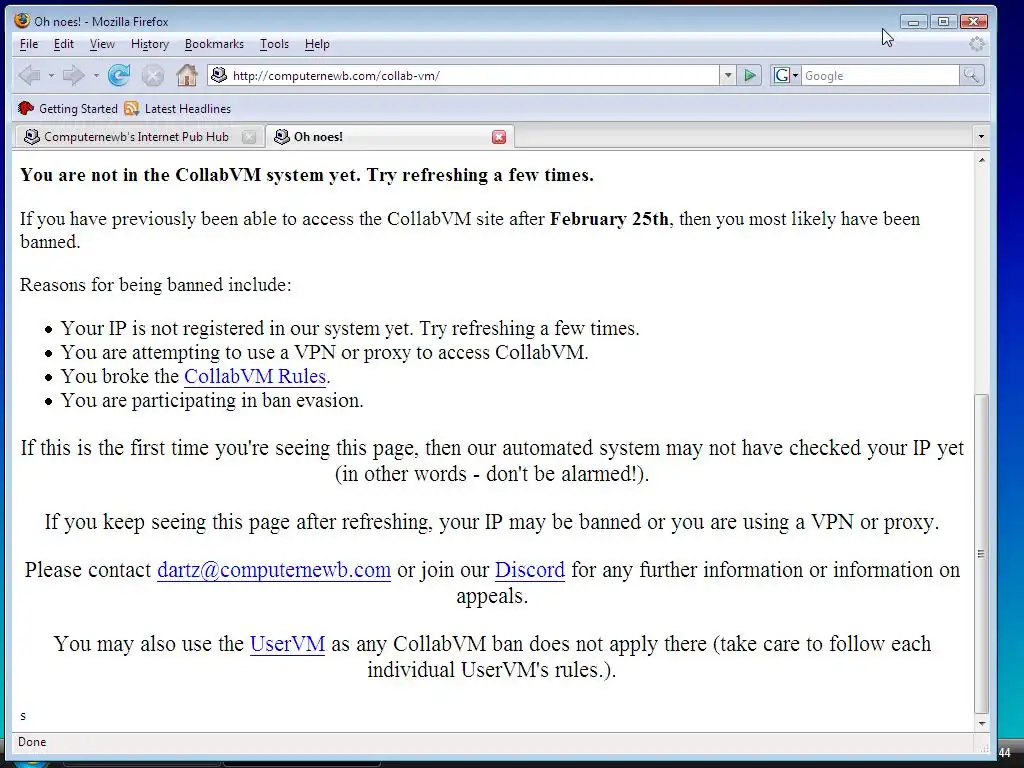Screen dimensions: 1024x768
Task: Click the search magnifier button
Action: 971,76
